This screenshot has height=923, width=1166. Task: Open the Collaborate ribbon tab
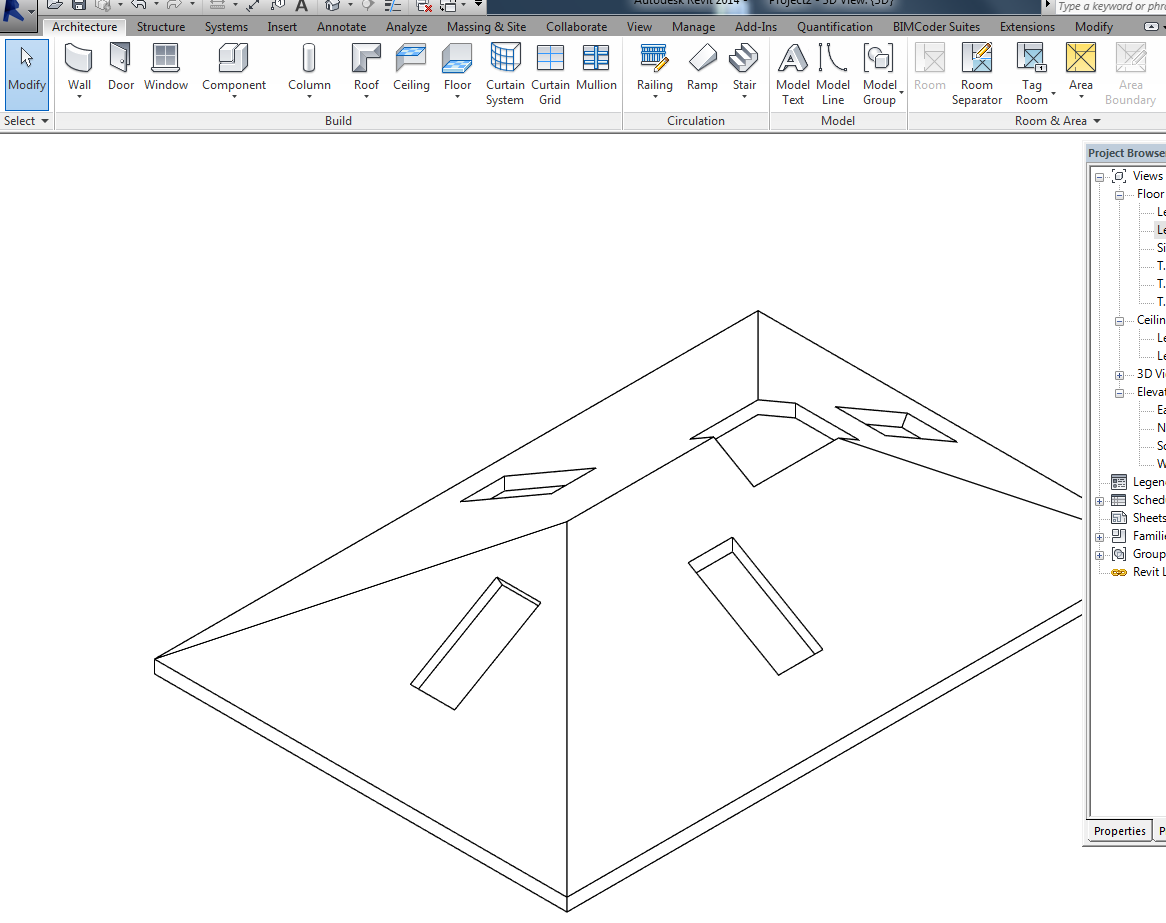[x=576, y=27]
